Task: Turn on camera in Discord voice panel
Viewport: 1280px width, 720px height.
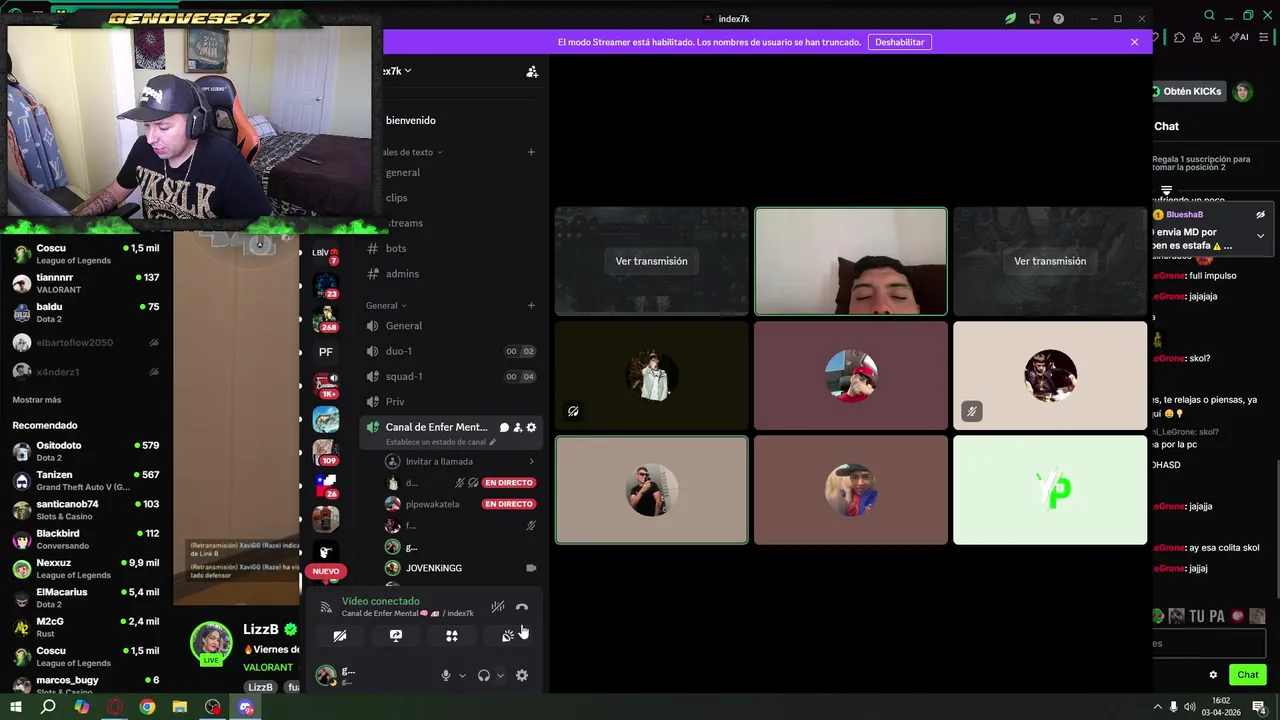Action: [340, 635]
